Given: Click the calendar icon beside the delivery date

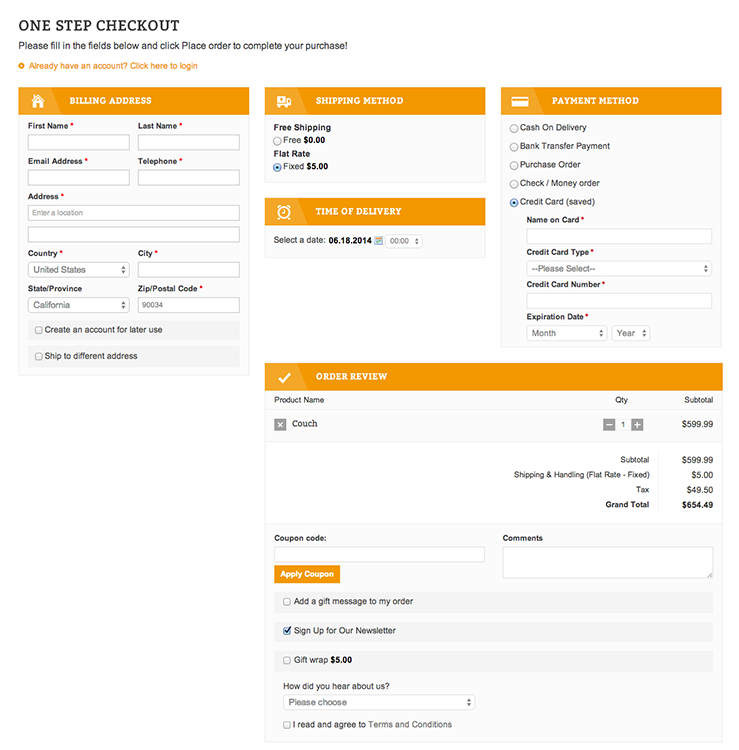Looking at the screenshot, I should click(379, 241).
